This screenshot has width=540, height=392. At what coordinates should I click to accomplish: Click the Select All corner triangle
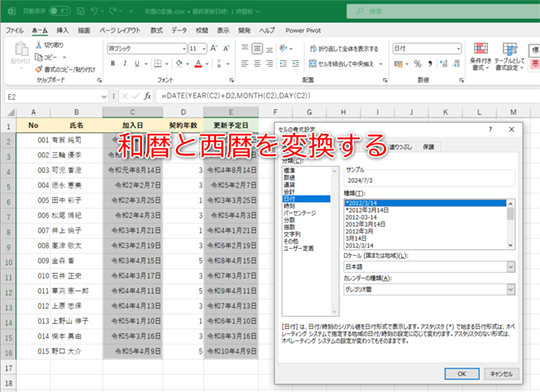(x=11, y=112)
